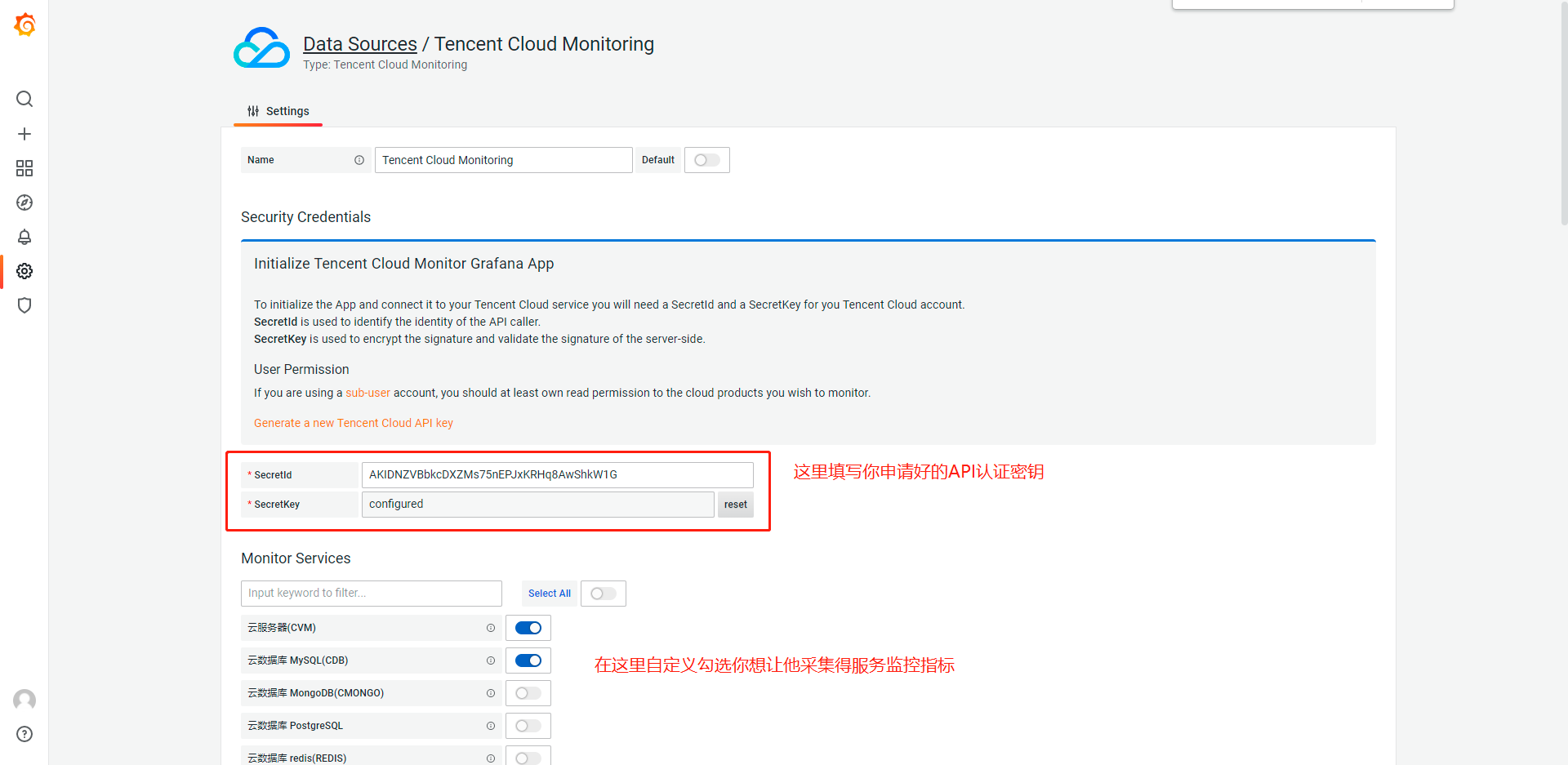
Task: Open the Help question mark icon
Action: [24, 734]
